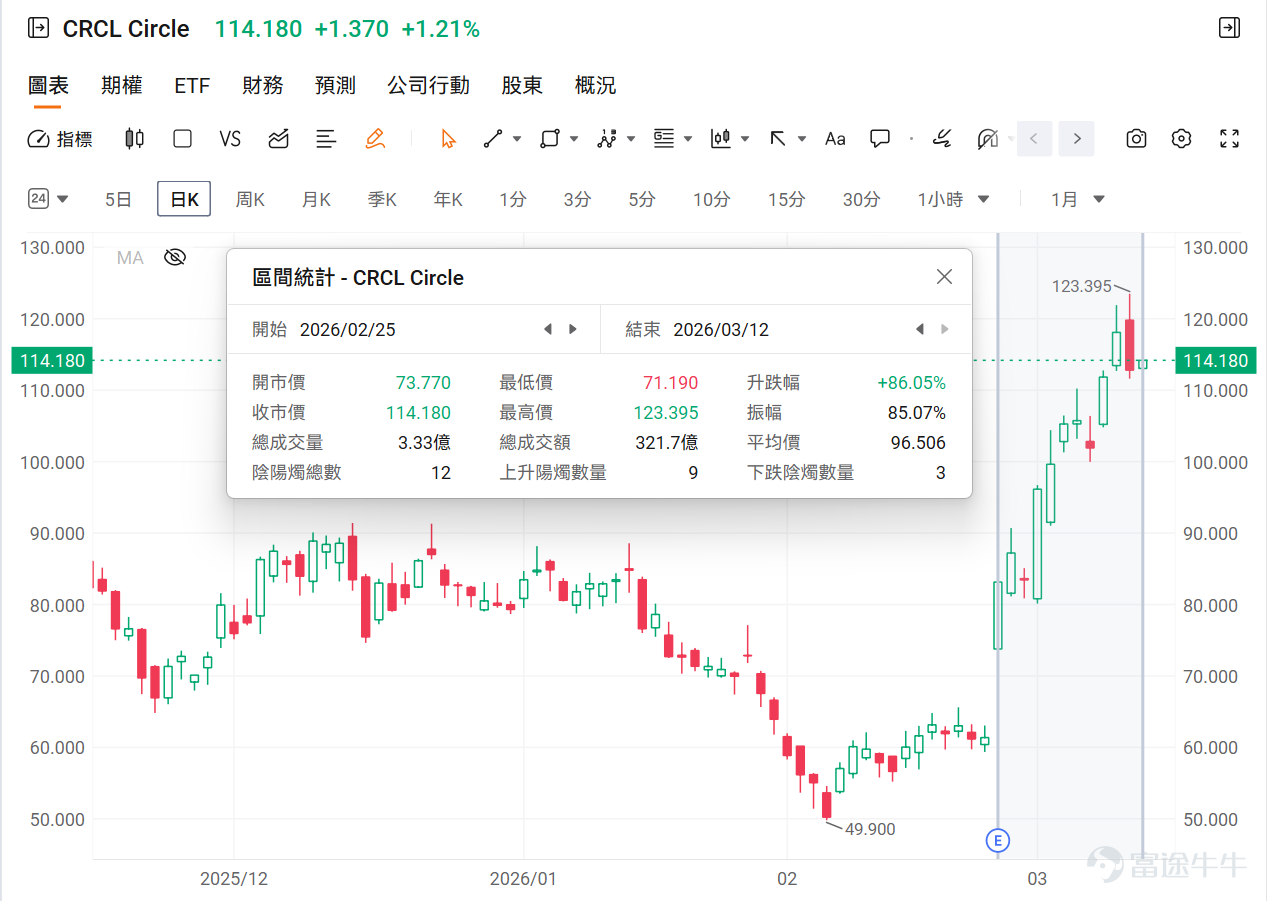Viewport: 1267px width, 901px height.
Task: Click the overlay trend chart icon
Action: [x=279, y=139]
